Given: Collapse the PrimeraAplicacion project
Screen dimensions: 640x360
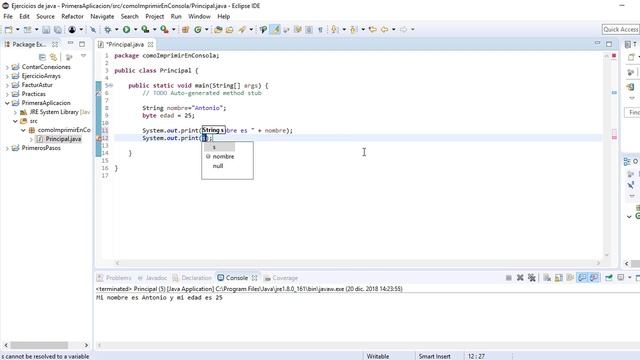Looking at the screenshot, I should pos(7,103).
